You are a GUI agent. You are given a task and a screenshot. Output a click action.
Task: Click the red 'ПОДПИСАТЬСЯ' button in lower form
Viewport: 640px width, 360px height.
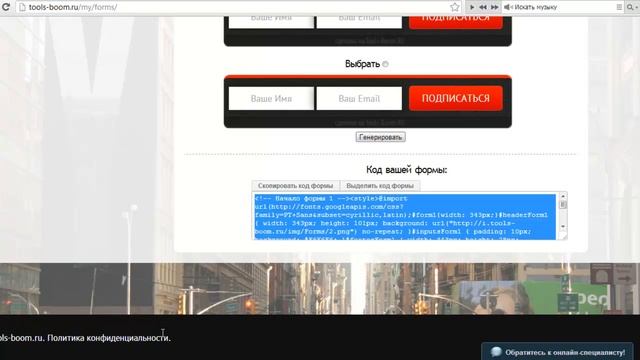coord(456,98)
